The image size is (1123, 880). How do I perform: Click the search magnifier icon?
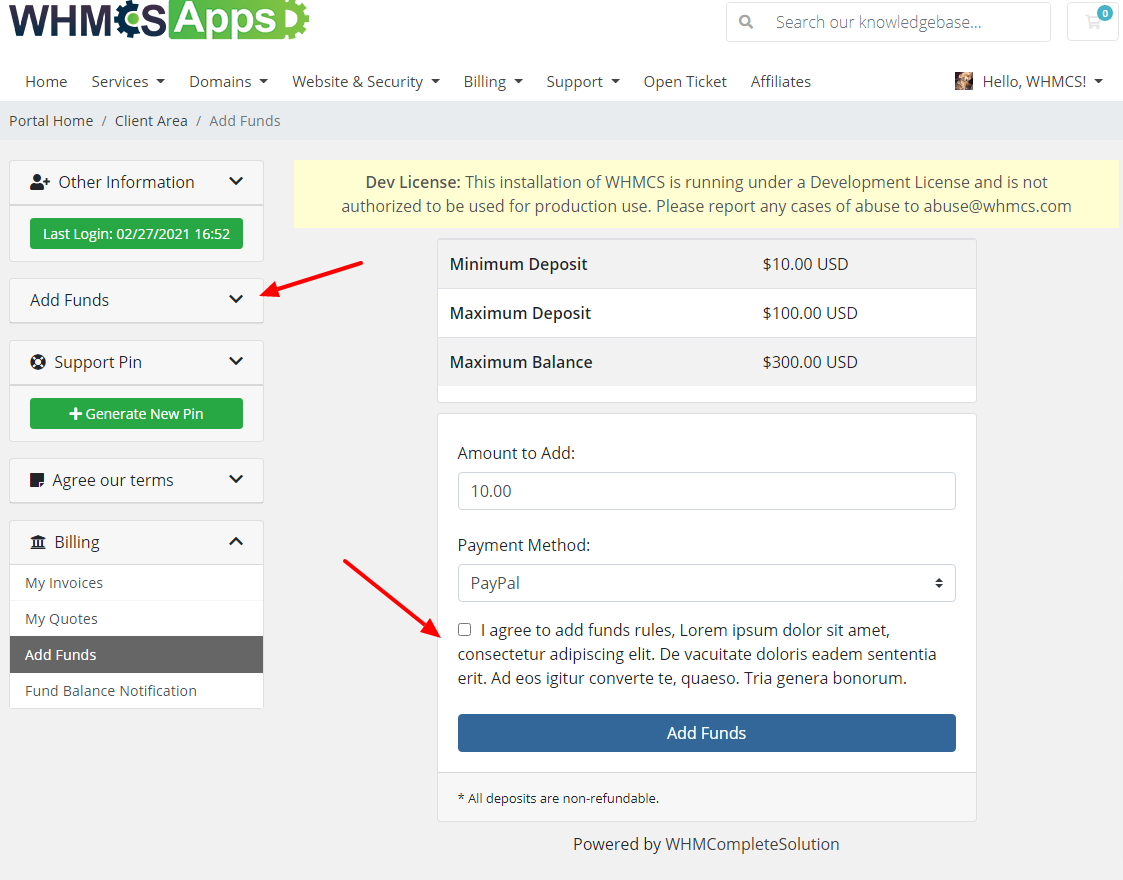coord(746,22)
